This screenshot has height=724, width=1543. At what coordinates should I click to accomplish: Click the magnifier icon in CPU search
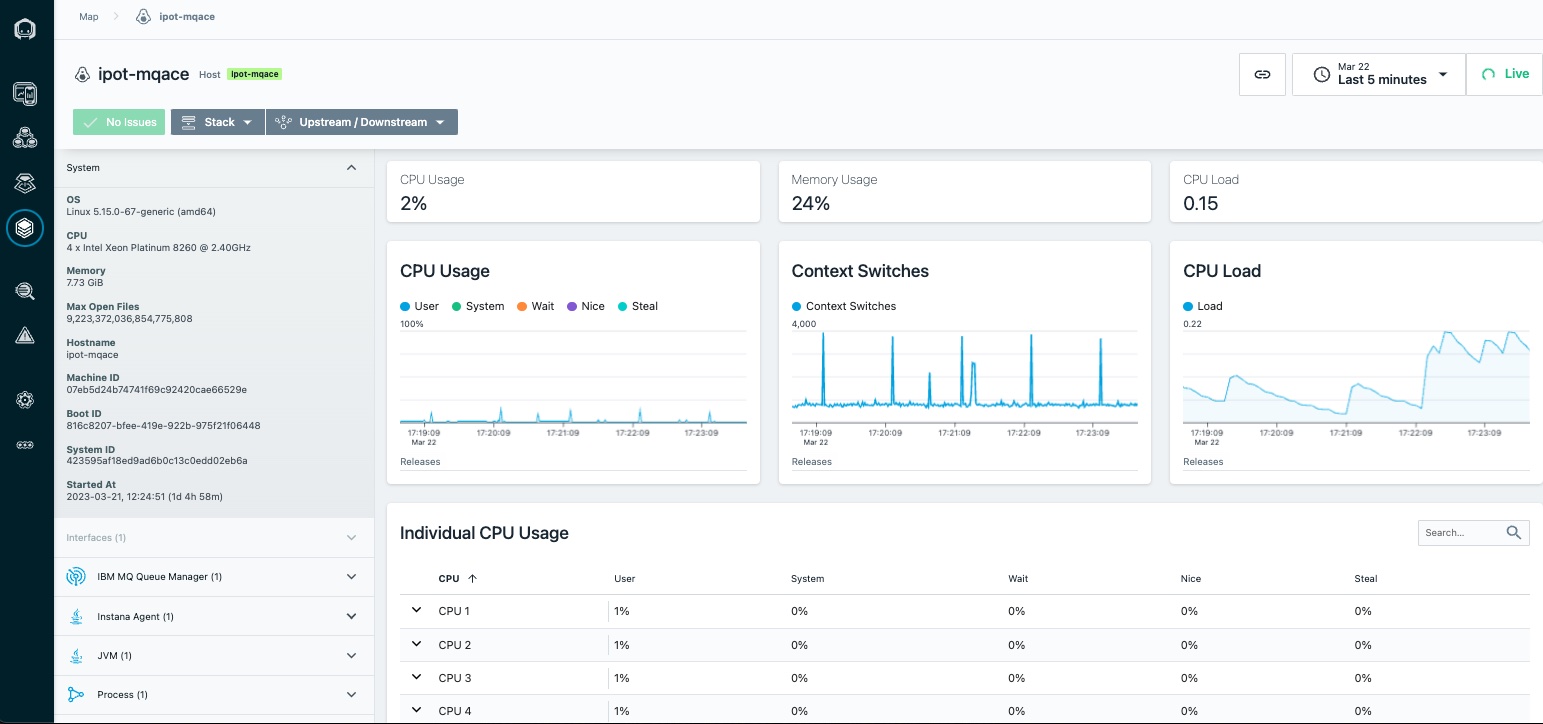pyautogui.click(x=1514, y=533)
